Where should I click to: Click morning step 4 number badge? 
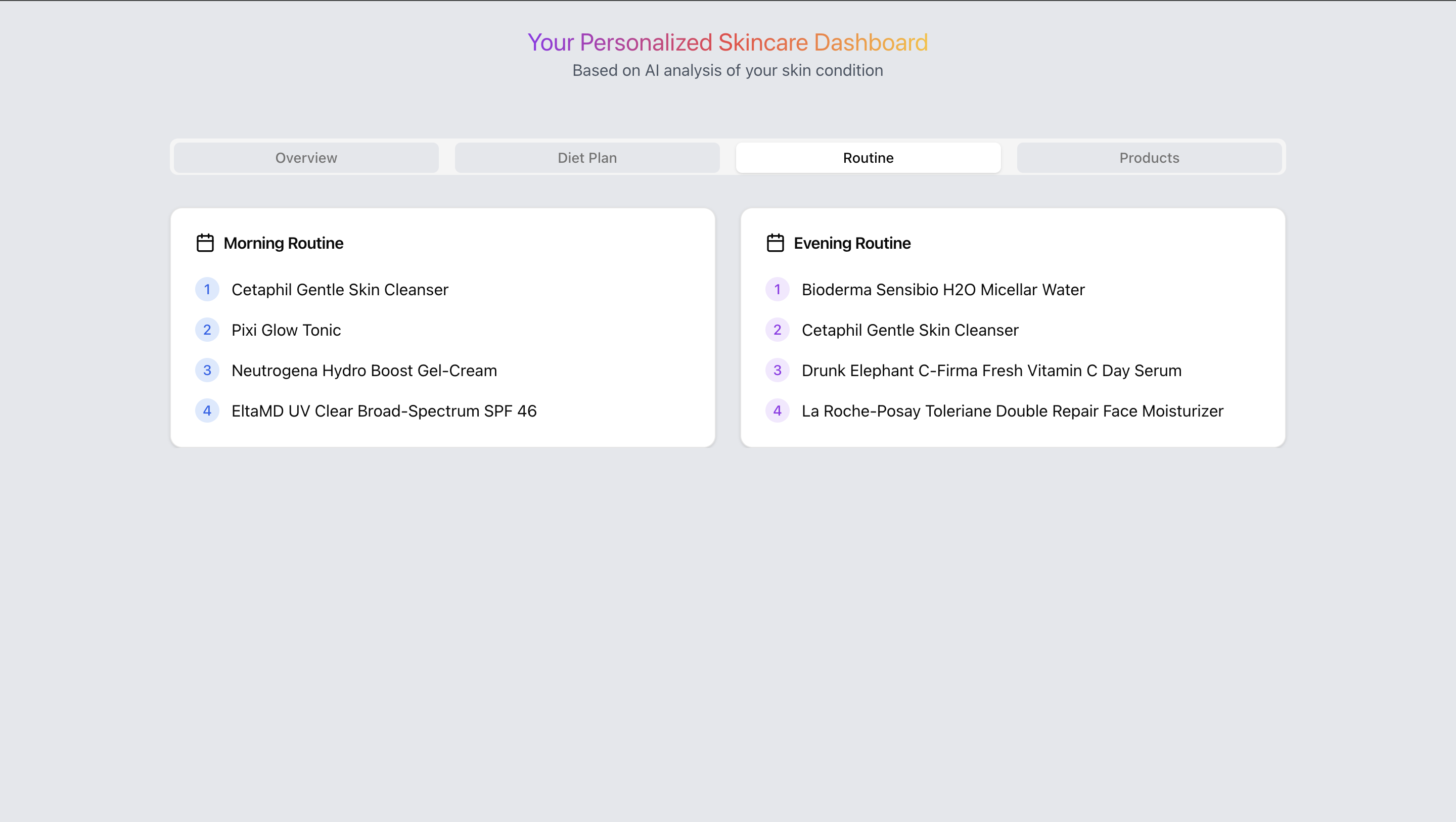pos(207,411)
